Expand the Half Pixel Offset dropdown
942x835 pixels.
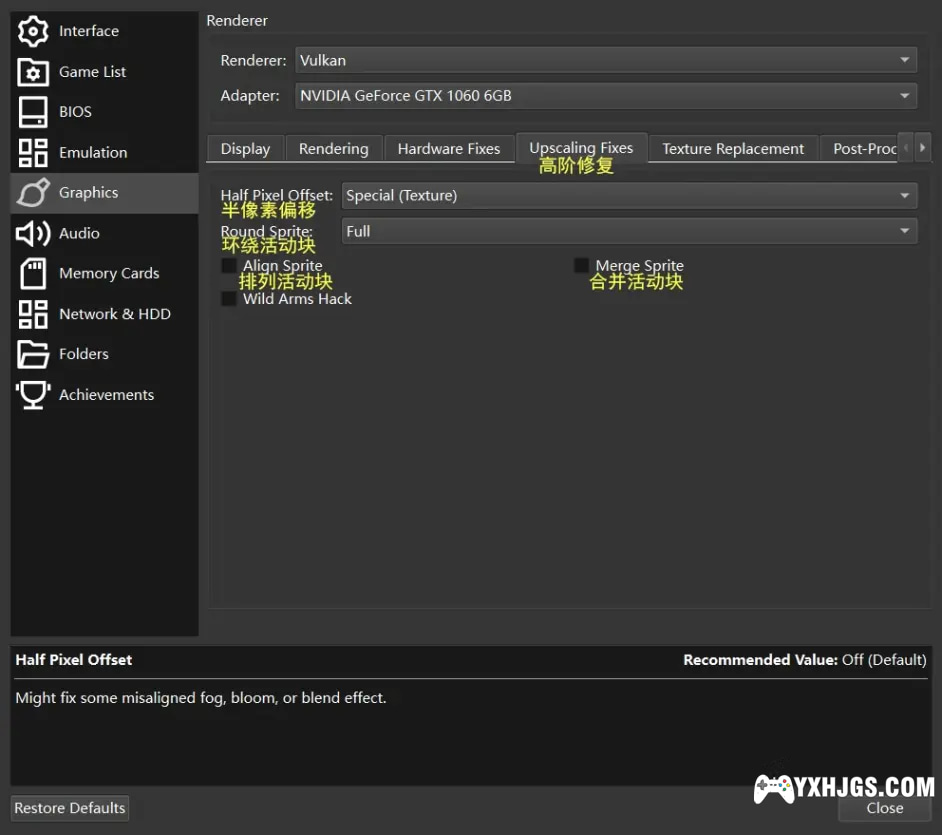(628, 196)
